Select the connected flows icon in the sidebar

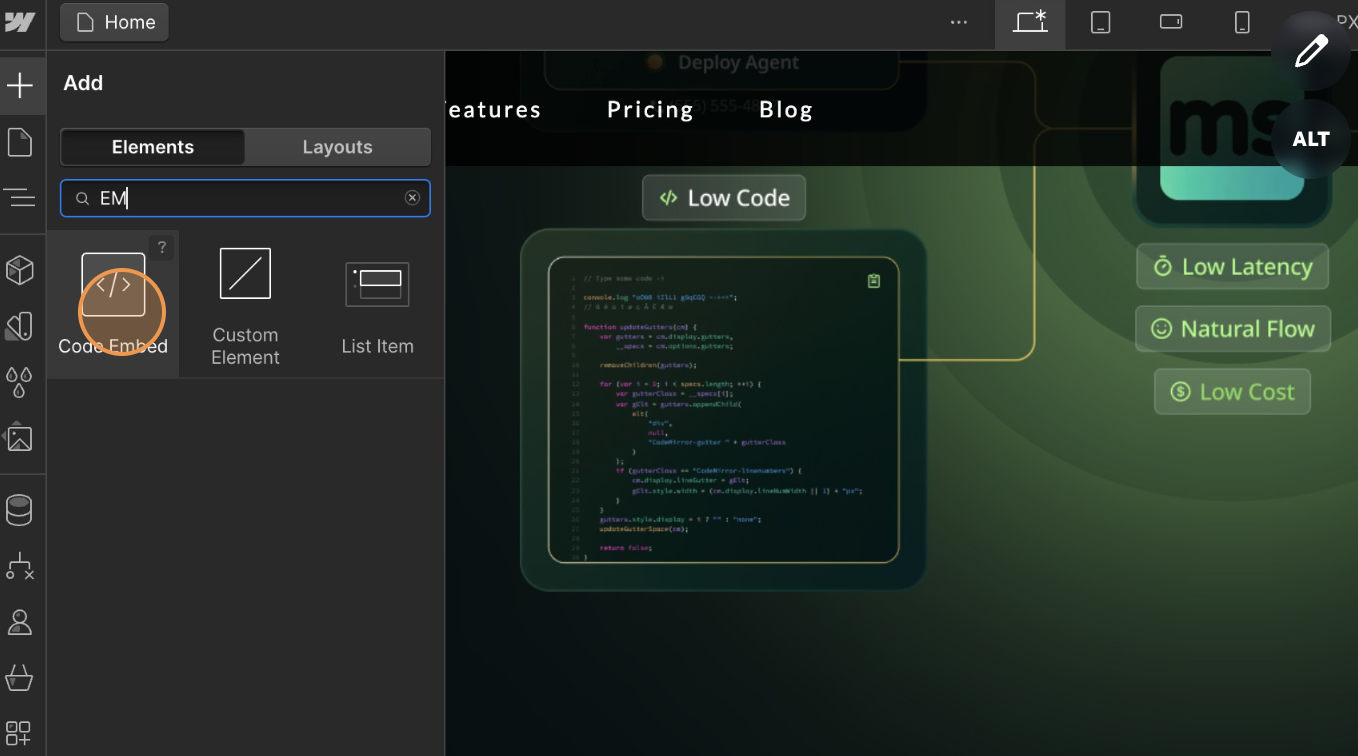tap(22, 567)
